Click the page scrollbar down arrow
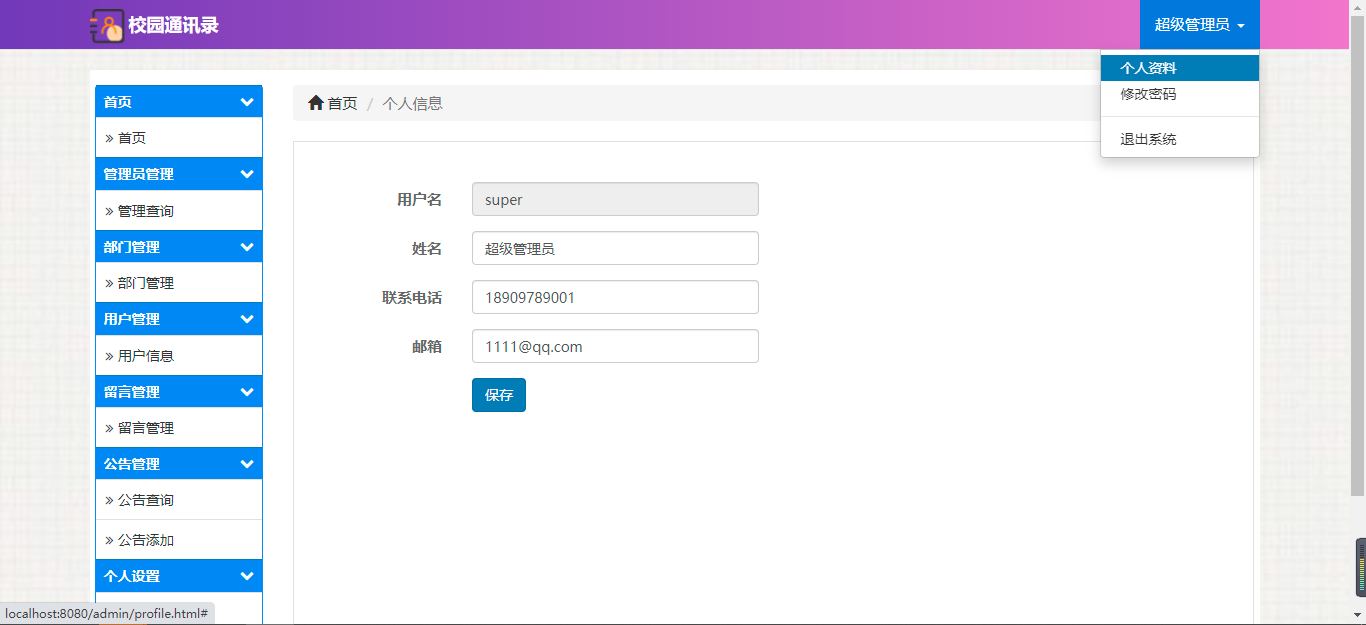This screenshot has width=1366, height=625. (x=1358, y=615)
